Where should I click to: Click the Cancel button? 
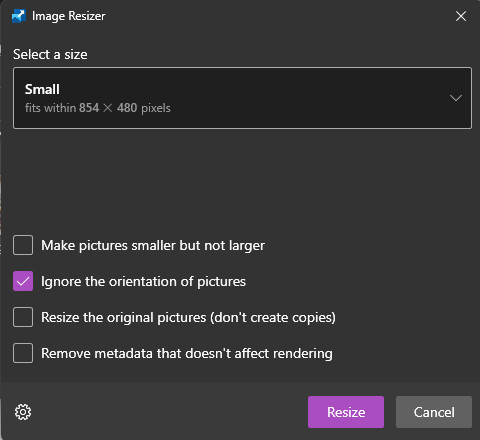pos(434,412)
